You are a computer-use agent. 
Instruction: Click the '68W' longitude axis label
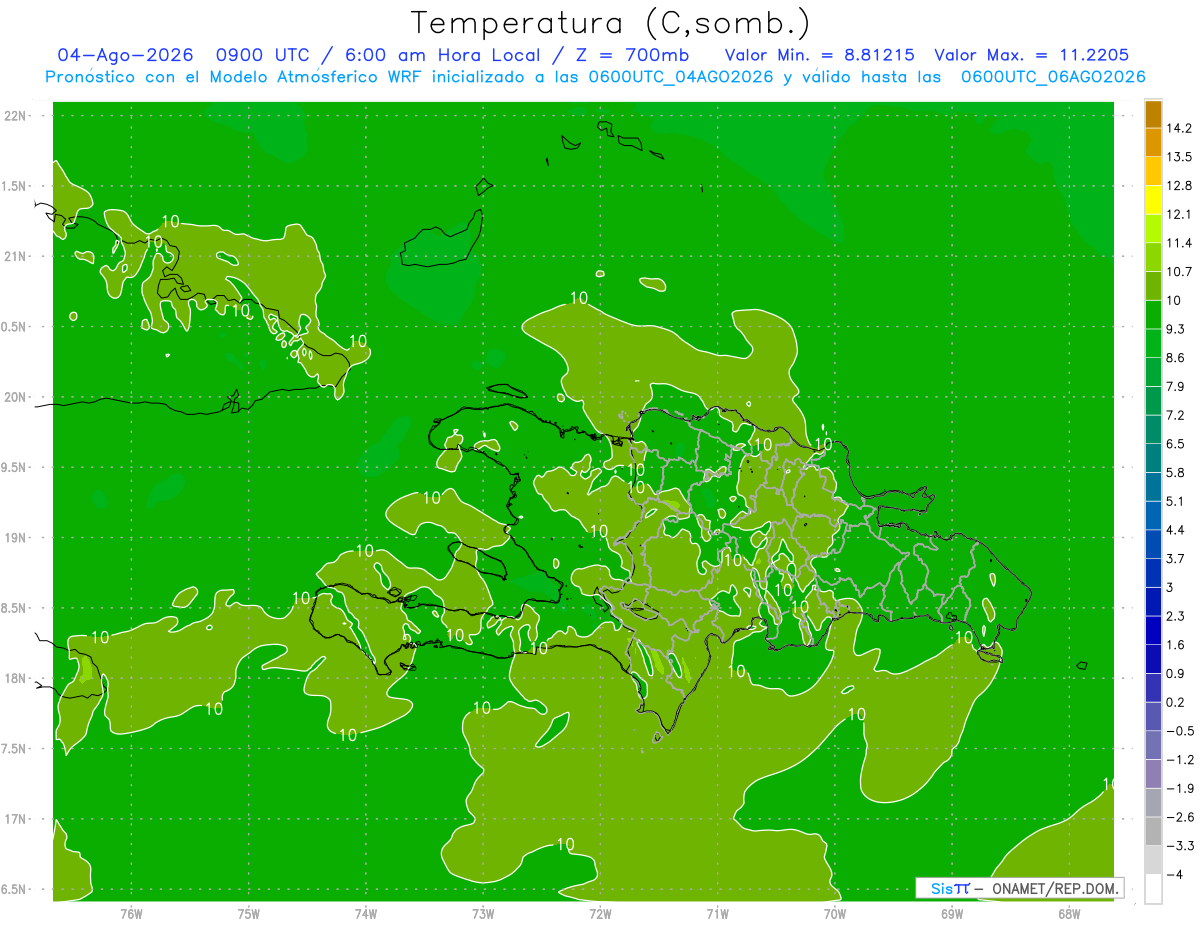[x=1069, y=914]
